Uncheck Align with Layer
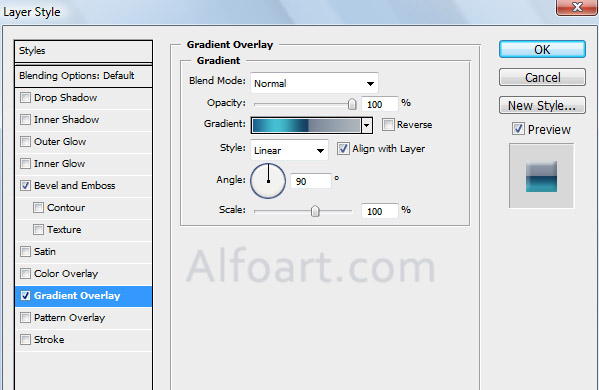 (343, 149)
